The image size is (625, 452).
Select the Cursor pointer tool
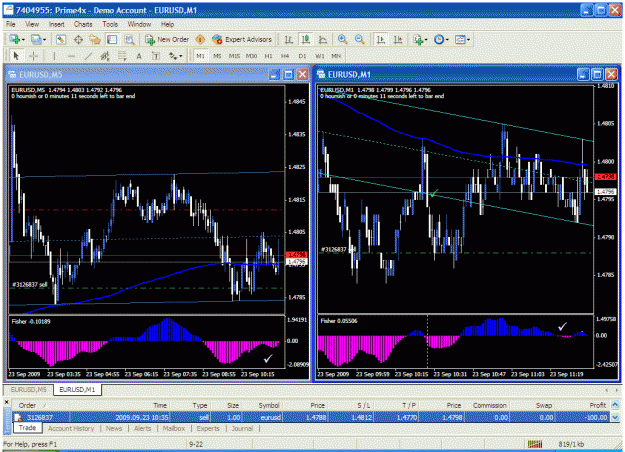(16, 56)
